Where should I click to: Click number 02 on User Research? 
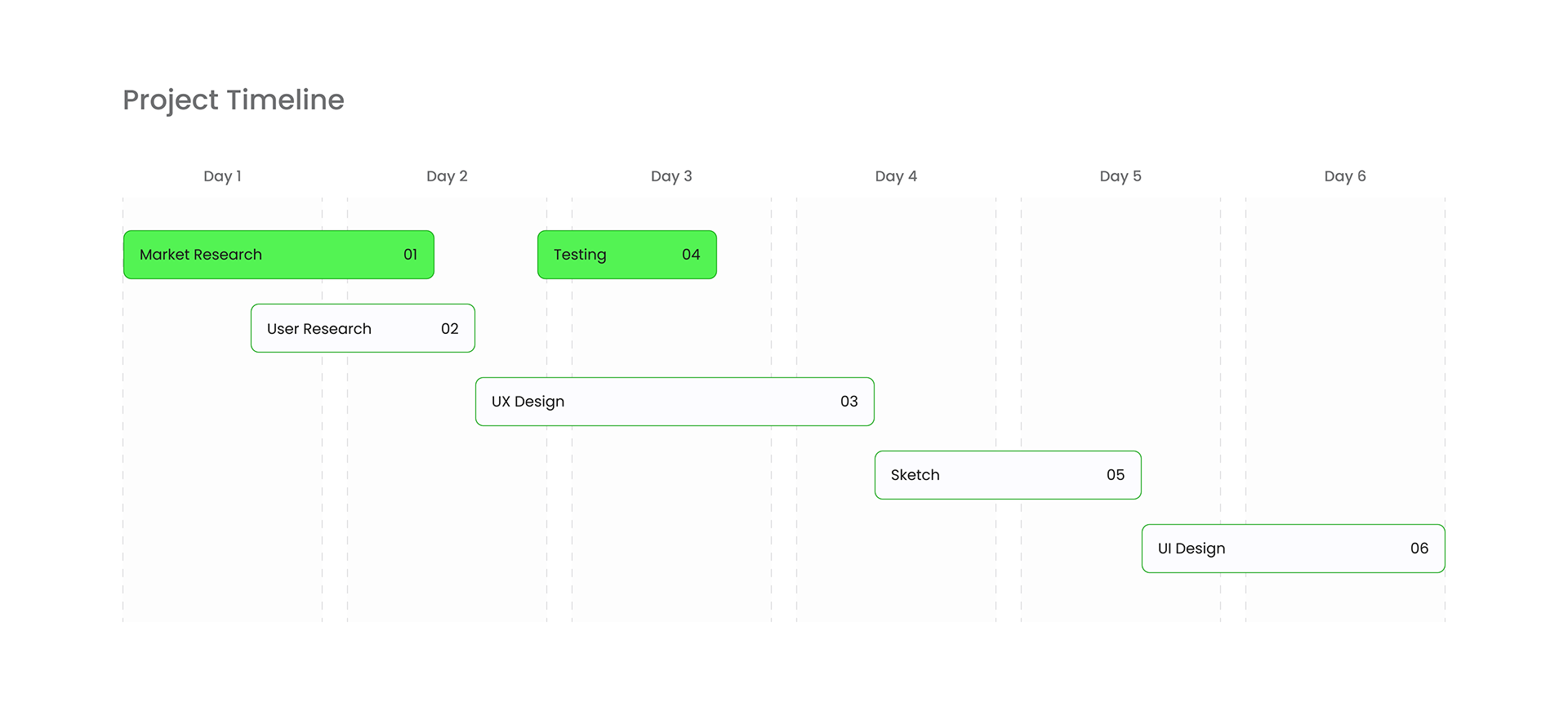[x=450, y=329]
